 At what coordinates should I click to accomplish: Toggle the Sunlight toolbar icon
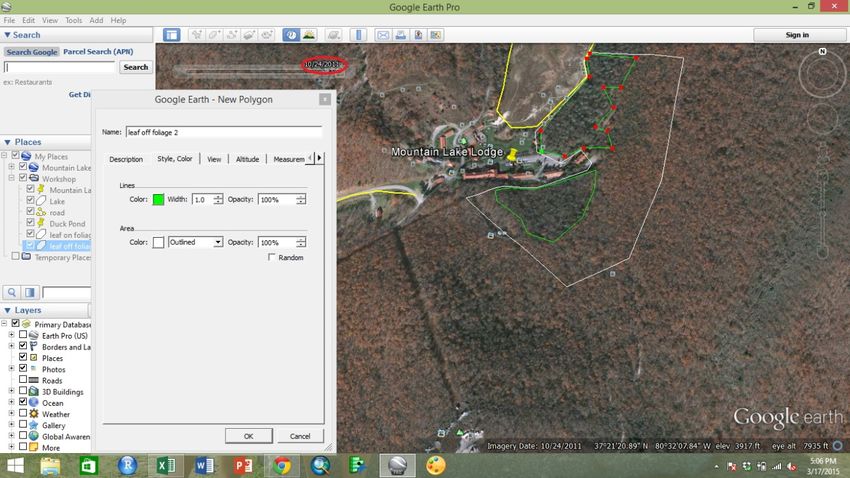pyautogui.click(x=309, y=35)
